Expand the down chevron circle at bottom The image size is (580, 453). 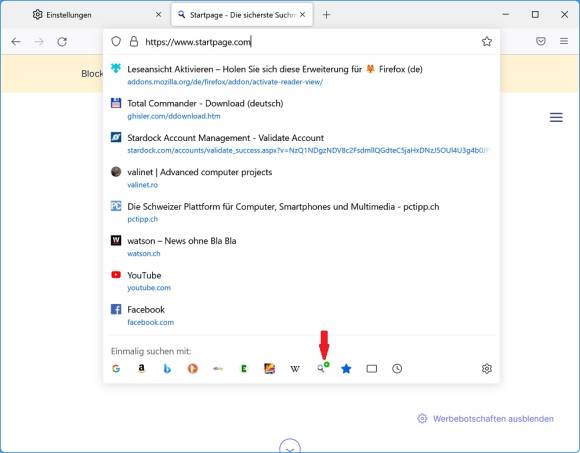[x=290, y=446]
